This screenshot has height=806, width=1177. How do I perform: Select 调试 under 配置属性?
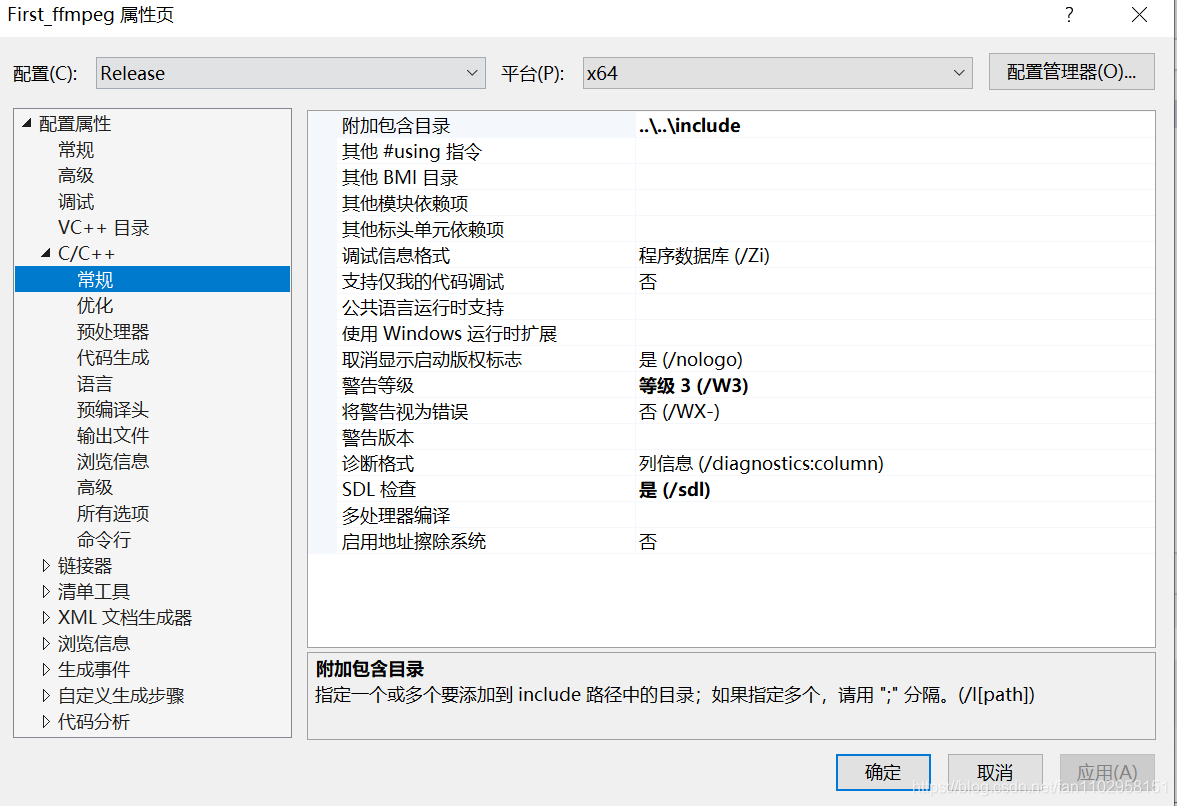[75, 201]
